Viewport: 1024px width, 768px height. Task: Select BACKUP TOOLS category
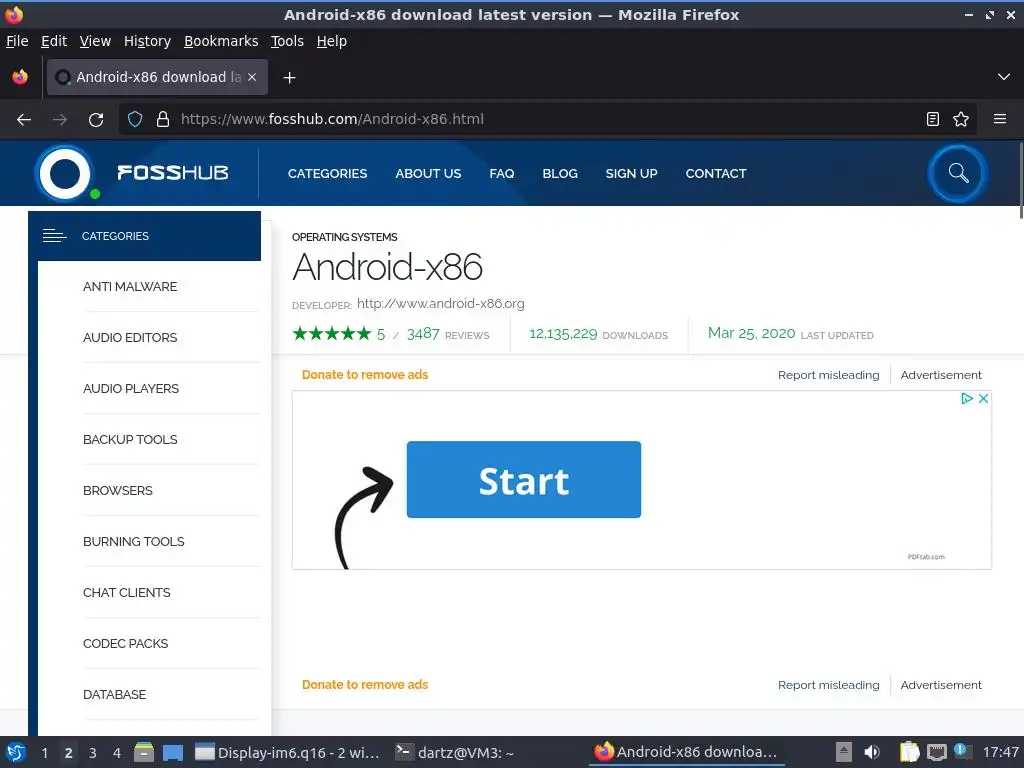130,440
